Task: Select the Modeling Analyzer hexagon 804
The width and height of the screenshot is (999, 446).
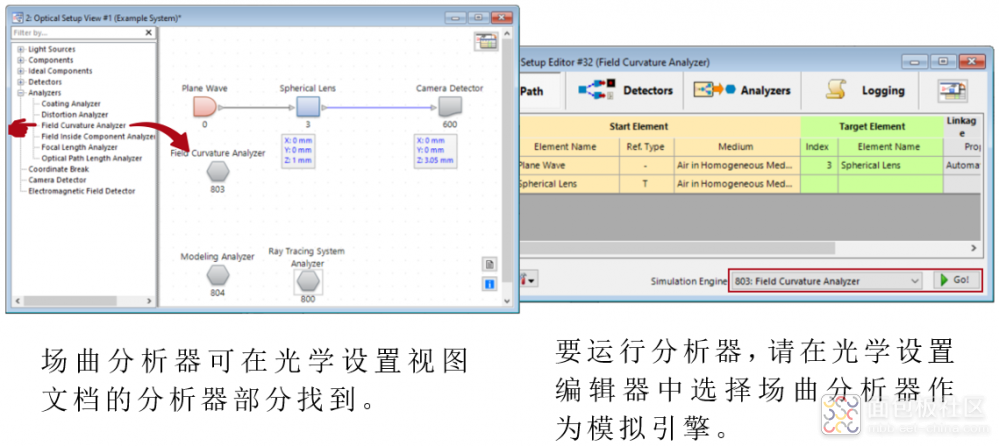Action: (x=218, y=275)
